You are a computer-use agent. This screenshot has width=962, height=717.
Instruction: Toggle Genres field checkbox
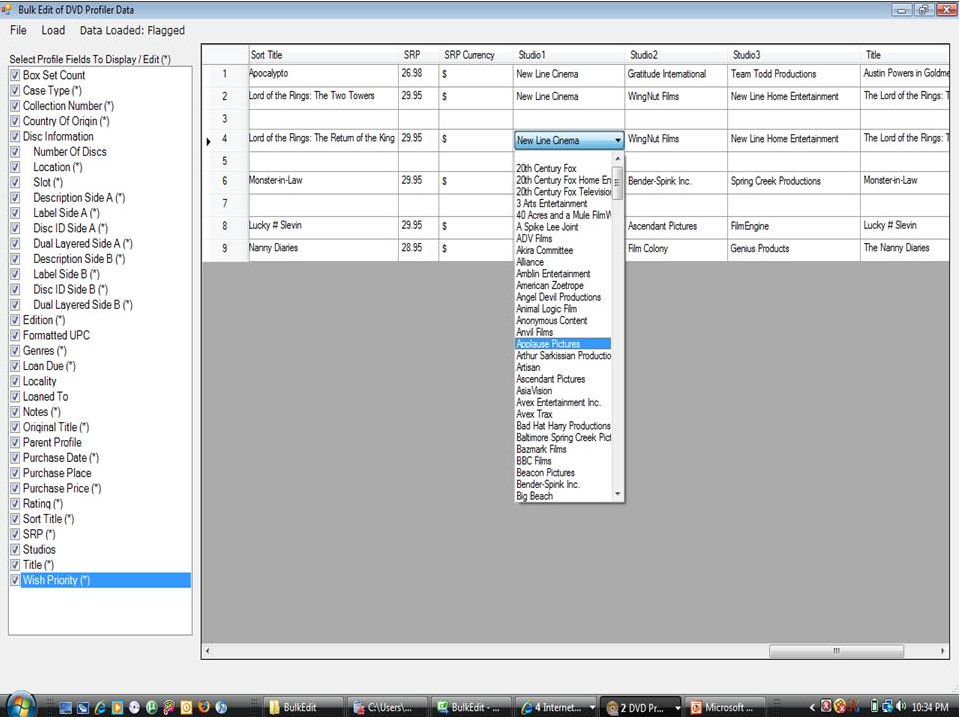[x=15, y=351]
